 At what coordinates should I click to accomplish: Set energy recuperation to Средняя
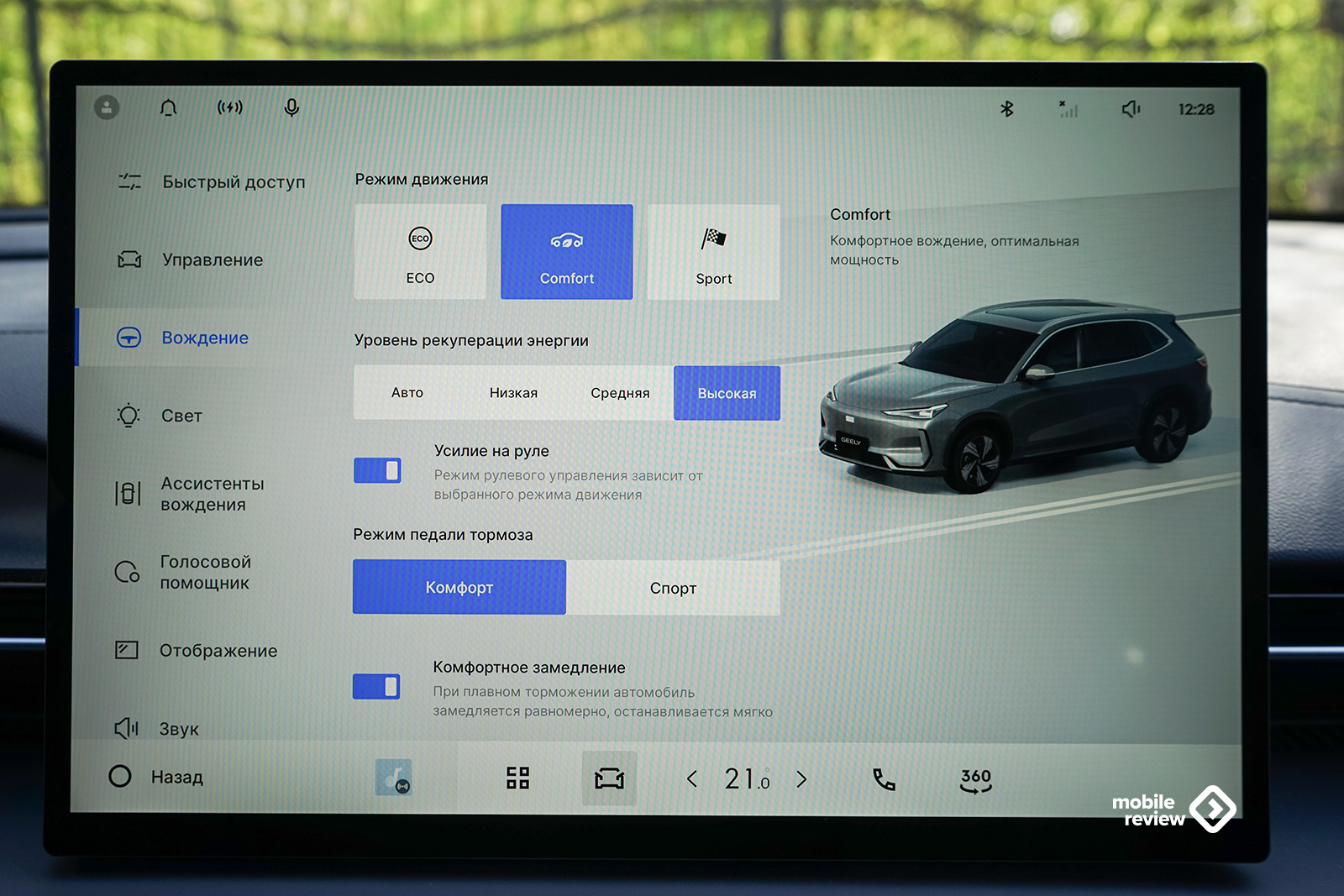point(620,393)
